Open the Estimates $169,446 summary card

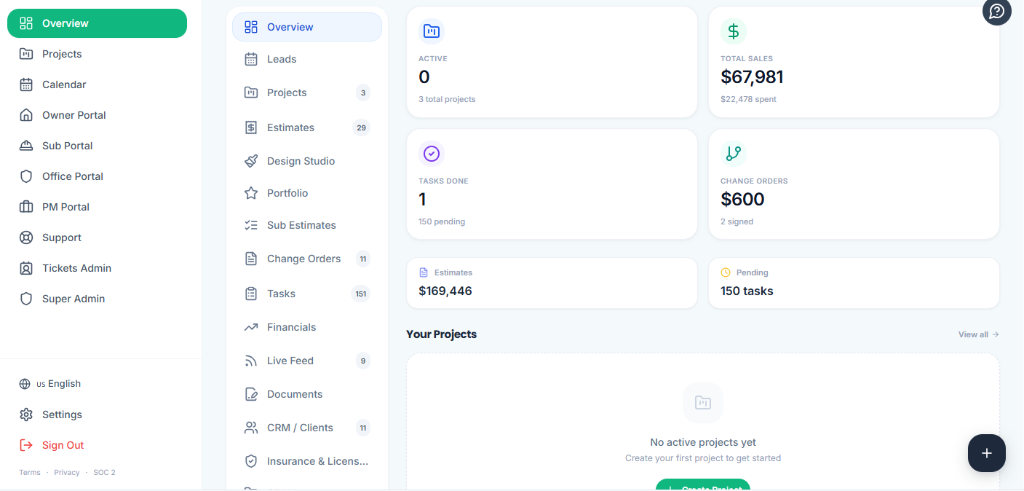pyautogui.click(x=552, y=283)
